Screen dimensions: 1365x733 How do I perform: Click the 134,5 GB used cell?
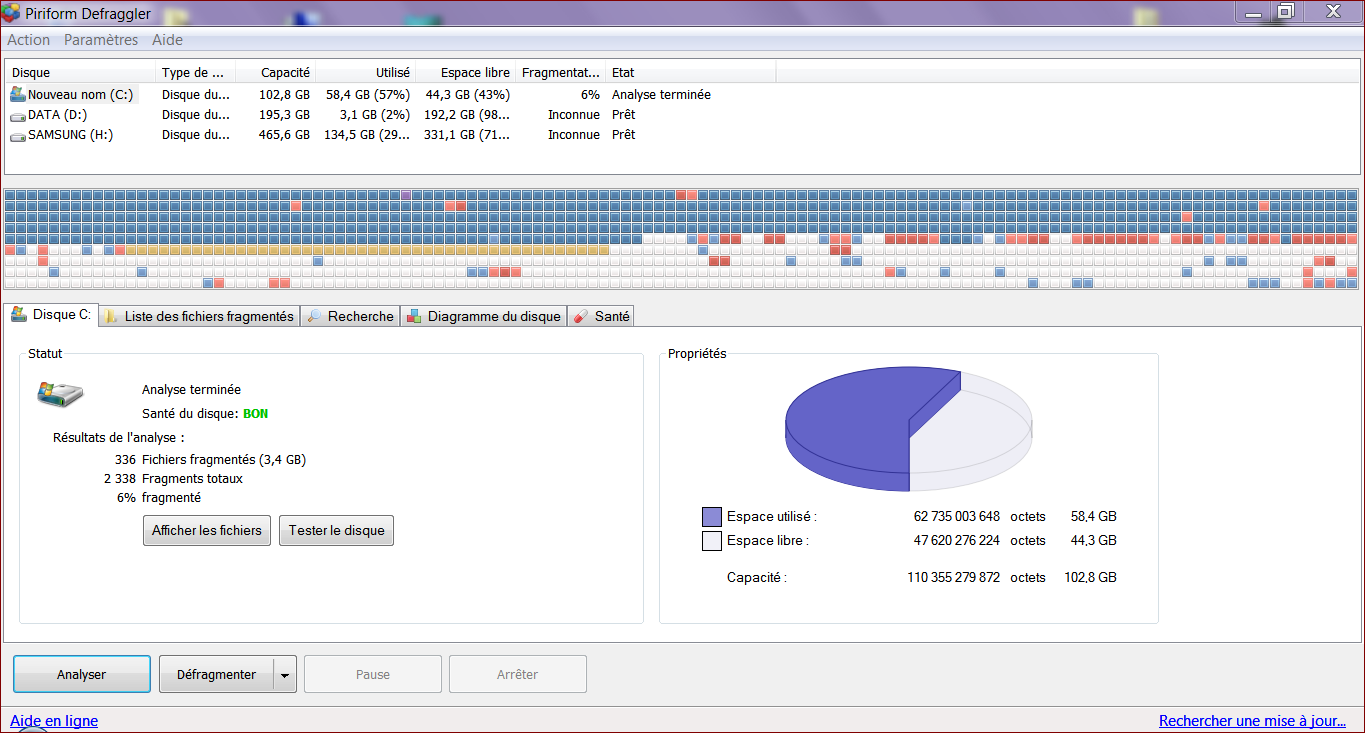[x=367, y=135]
